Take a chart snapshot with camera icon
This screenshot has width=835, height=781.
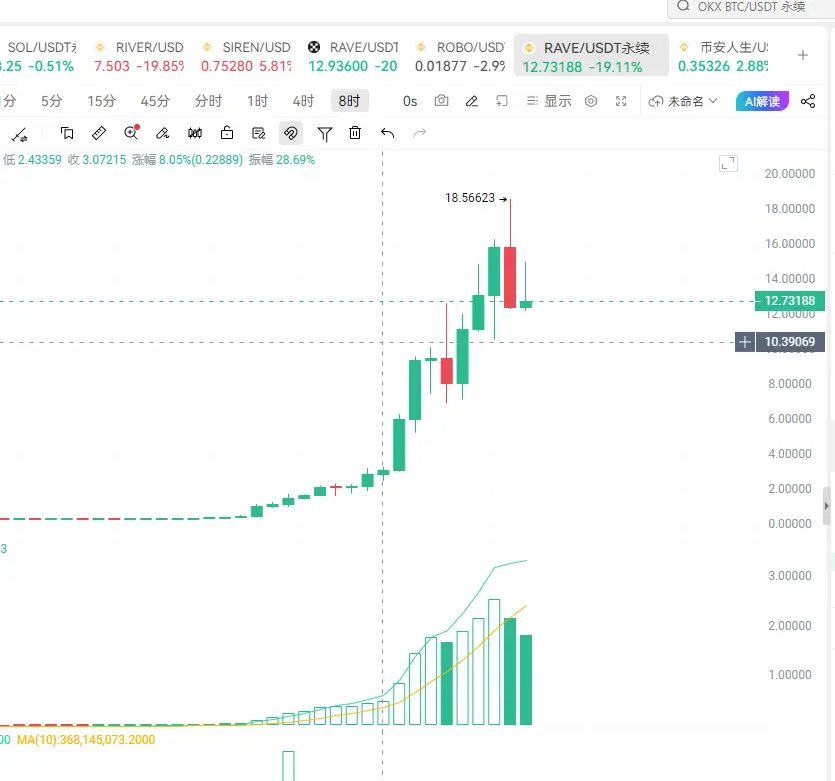pos(441,101)
